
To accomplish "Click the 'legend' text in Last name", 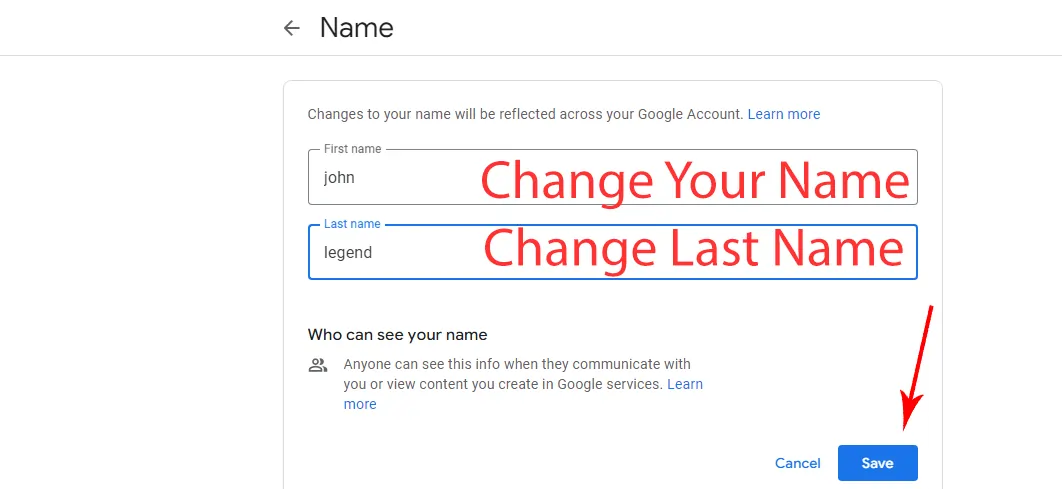I will pyautogui.click(x=347, y=253).
